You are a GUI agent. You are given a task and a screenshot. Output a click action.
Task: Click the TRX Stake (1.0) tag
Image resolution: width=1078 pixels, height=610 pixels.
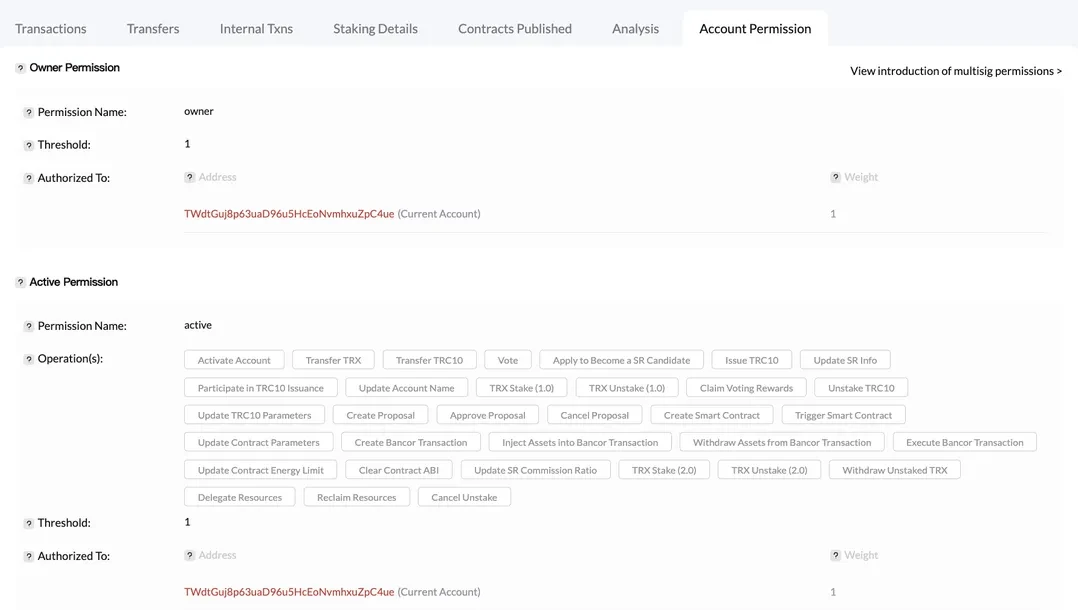[x=522, y=387]
